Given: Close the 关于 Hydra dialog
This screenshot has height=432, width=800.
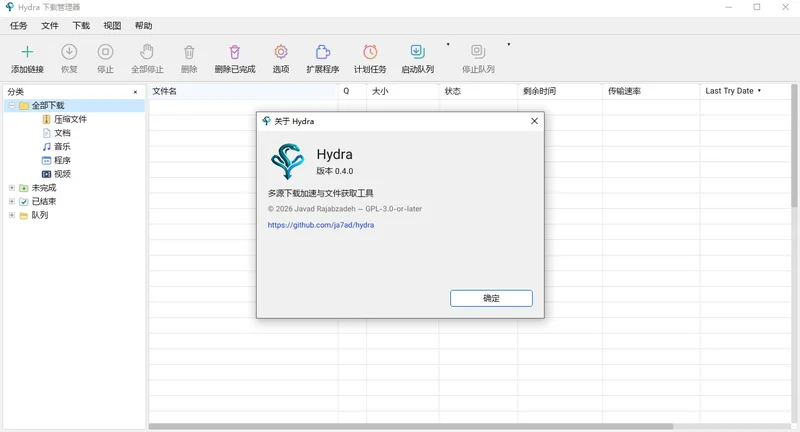Looking at the screenshot, I should (534, 121).
